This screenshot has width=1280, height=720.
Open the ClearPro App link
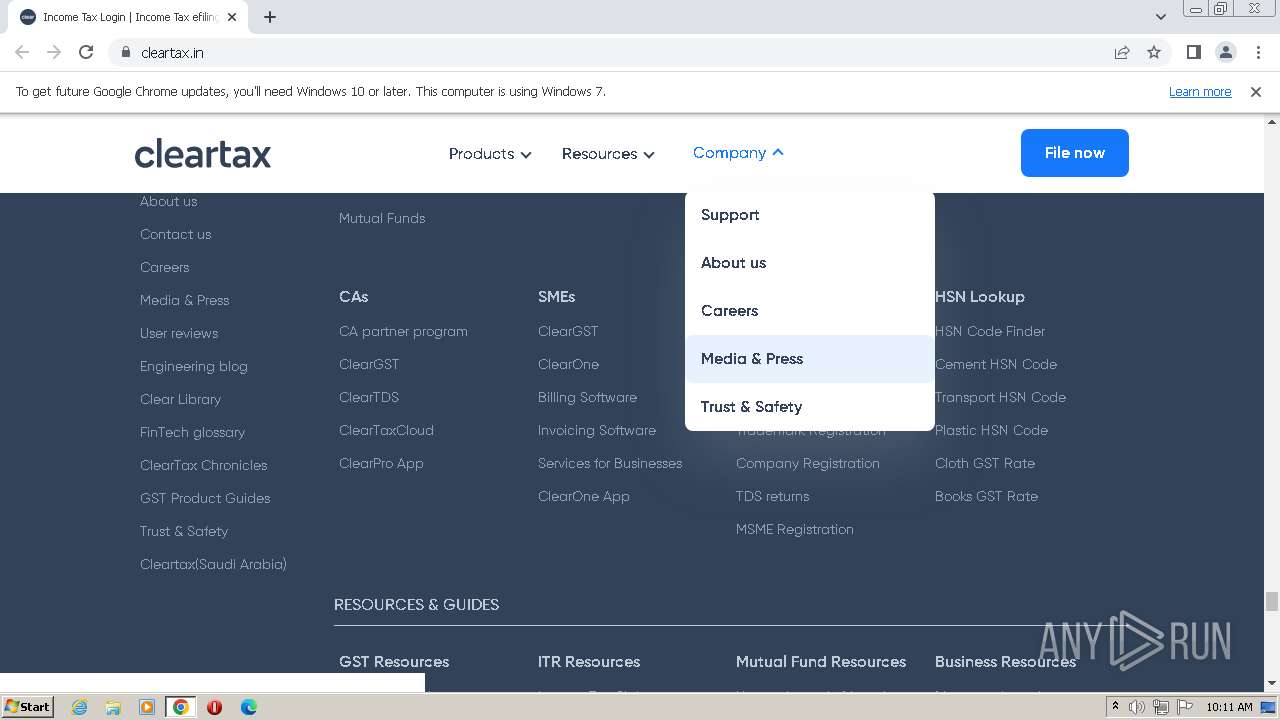point(381,463)
